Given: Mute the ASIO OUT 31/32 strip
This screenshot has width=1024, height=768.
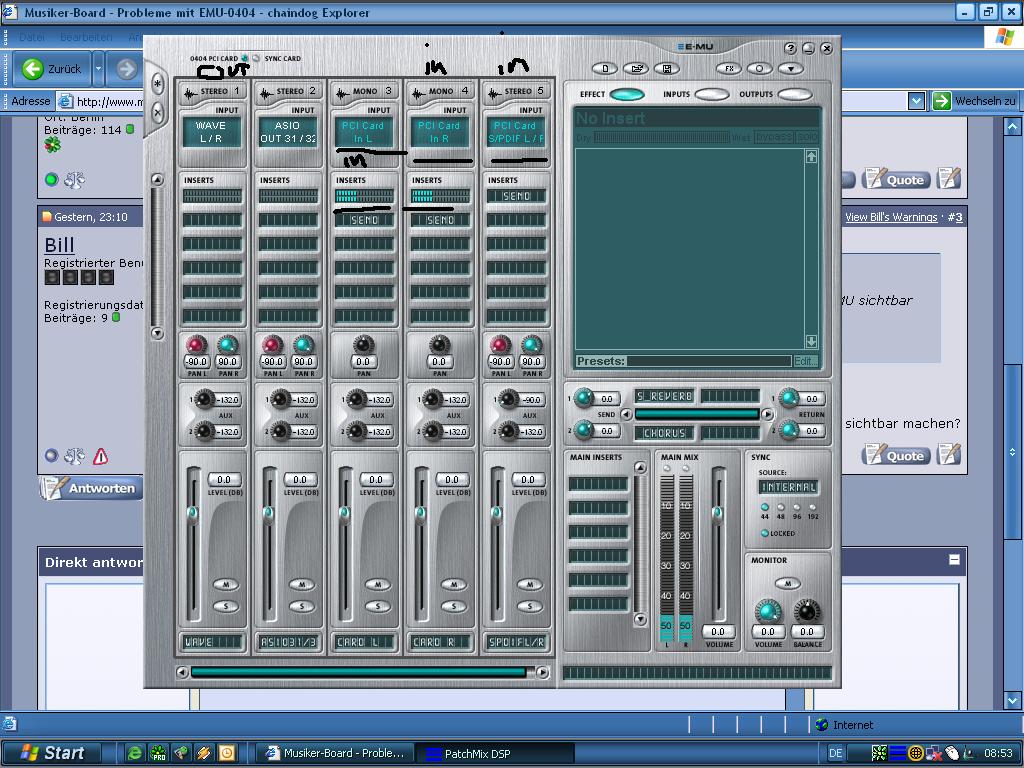Looking at the screenshot, I should click(301, 584).
